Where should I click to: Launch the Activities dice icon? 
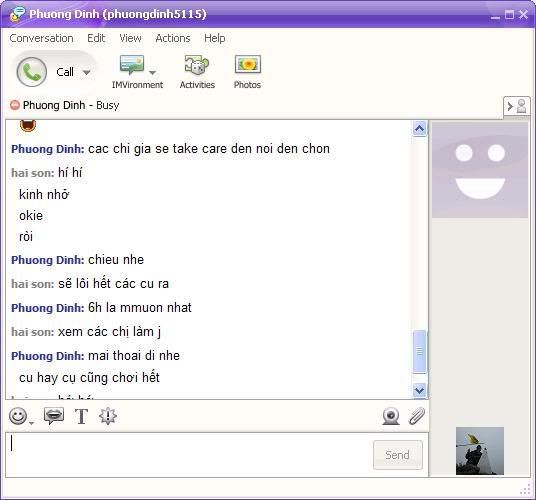[x=197, y=65]
